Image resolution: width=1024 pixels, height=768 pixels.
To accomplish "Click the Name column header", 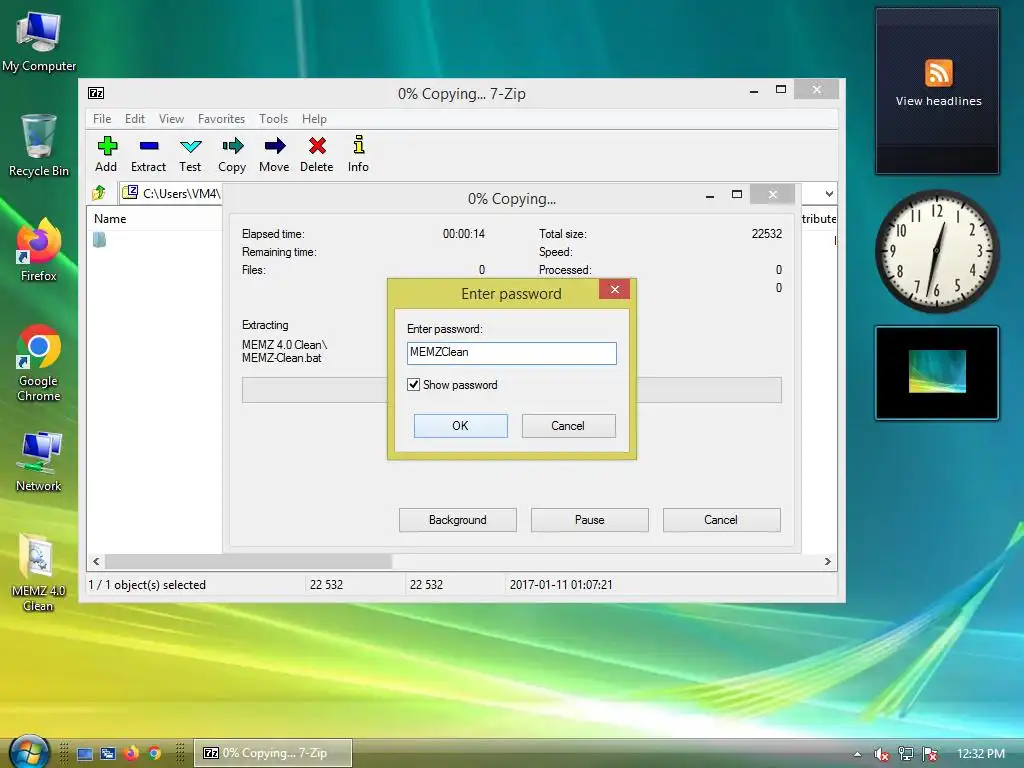I will (x=110, y=219).
